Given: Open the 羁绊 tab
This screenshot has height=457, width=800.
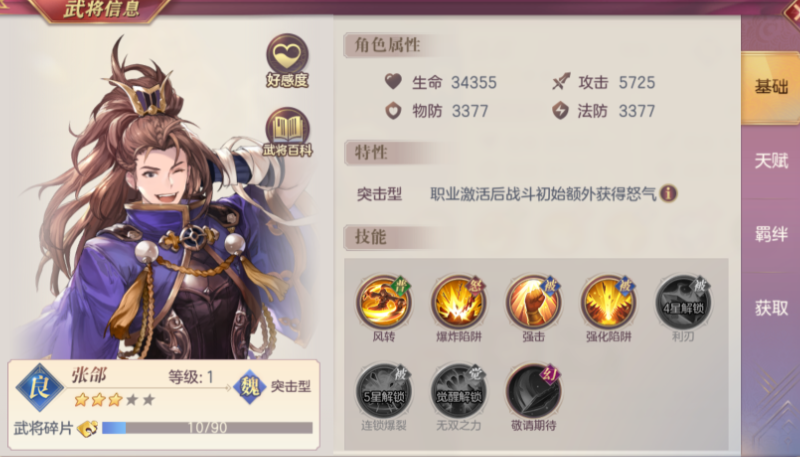Looking at the screenshot, I should pyautogui.click(x=771, y=234).
